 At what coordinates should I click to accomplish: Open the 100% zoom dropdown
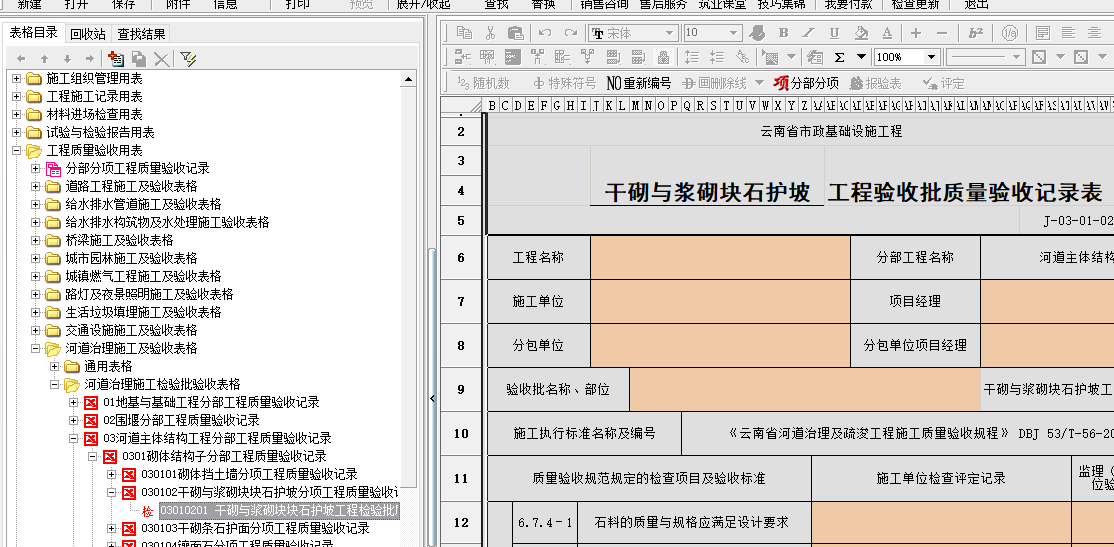pyautogui.click(x=931, y=57)
